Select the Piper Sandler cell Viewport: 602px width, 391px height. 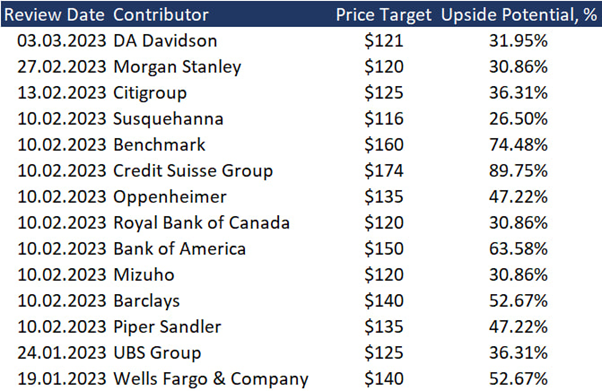[167, 327]
